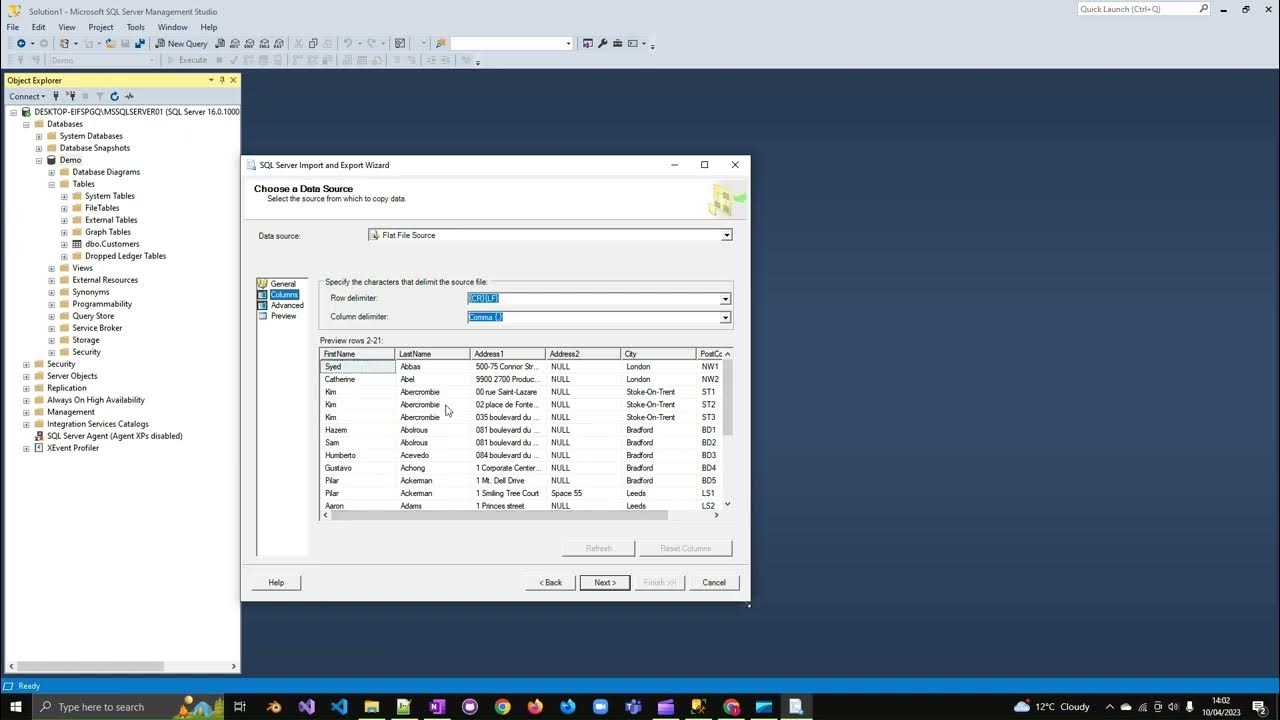This screenshot has width=1280, height=720.
Task: Open the Data source dropdown
Action: click(727, 236)
